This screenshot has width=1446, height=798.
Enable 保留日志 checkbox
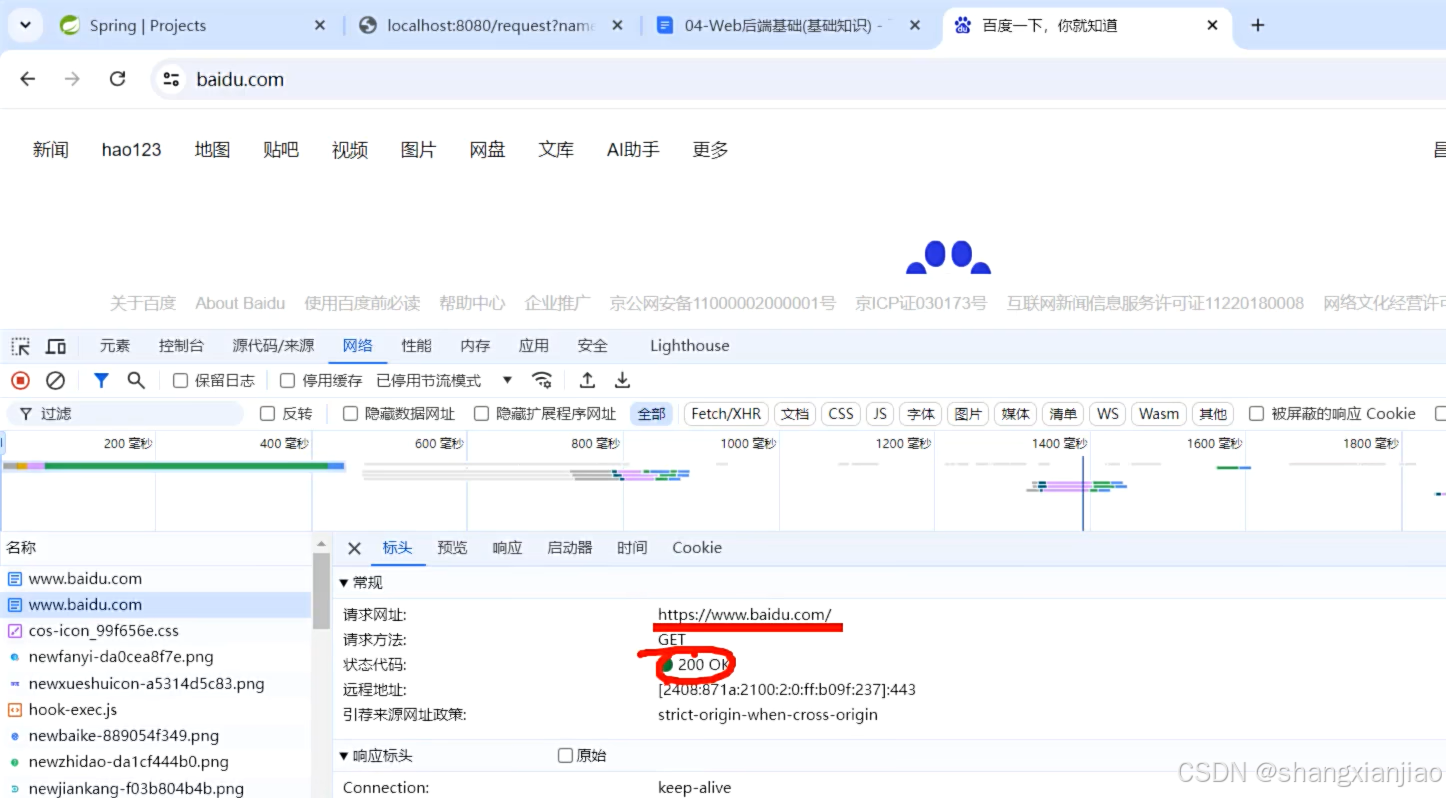pyautogui.click(x=180, y=381)
